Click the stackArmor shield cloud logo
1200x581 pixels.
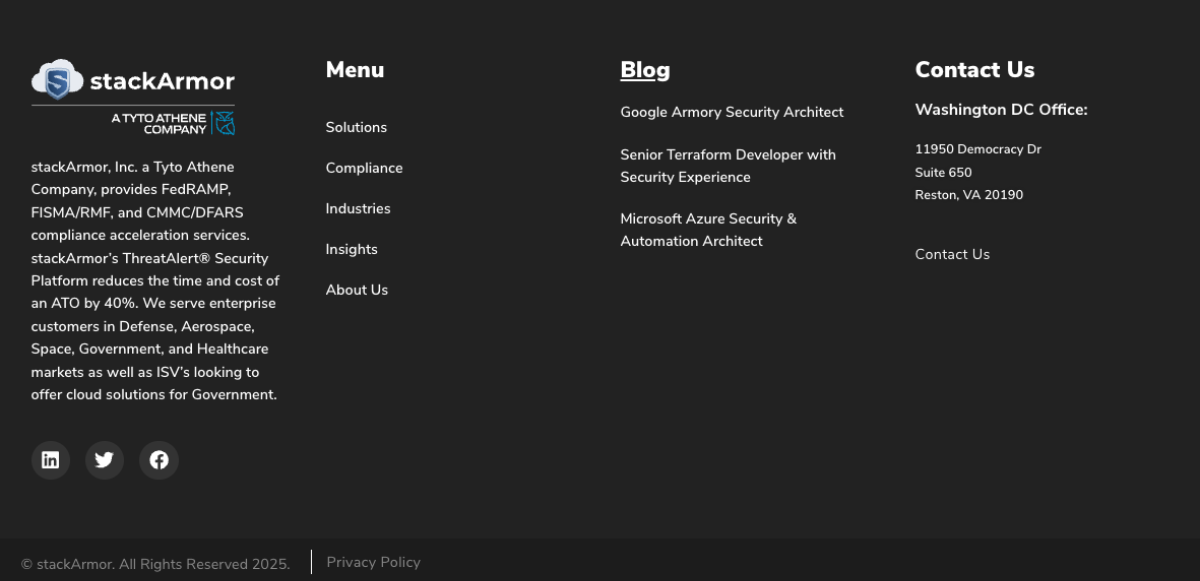(58, 81)
